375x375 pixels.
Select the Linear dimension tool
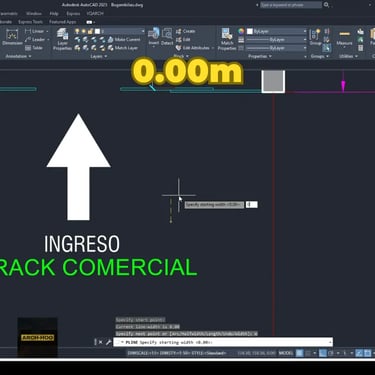(x=35, y=31)
